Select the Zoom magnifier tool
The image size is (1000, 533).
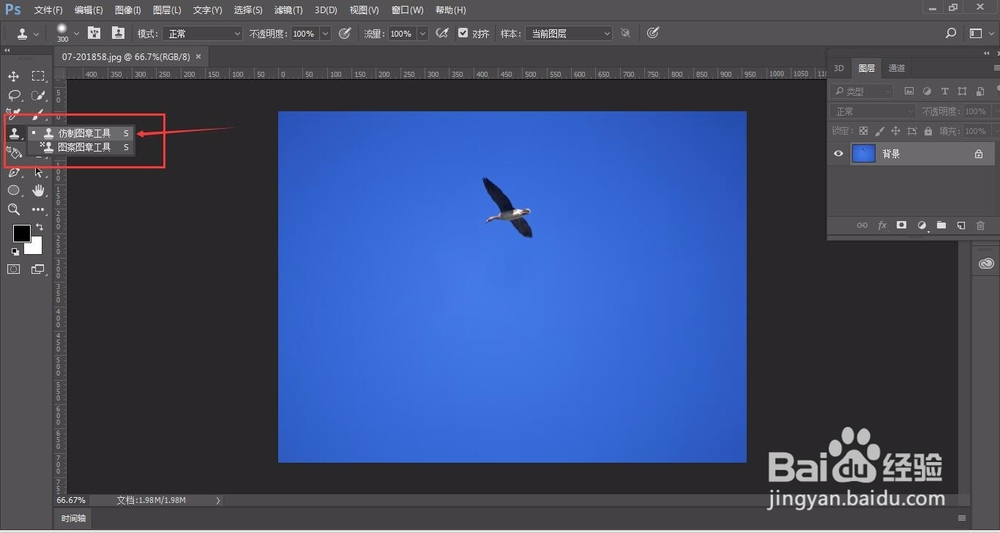[x=13, y=209]
